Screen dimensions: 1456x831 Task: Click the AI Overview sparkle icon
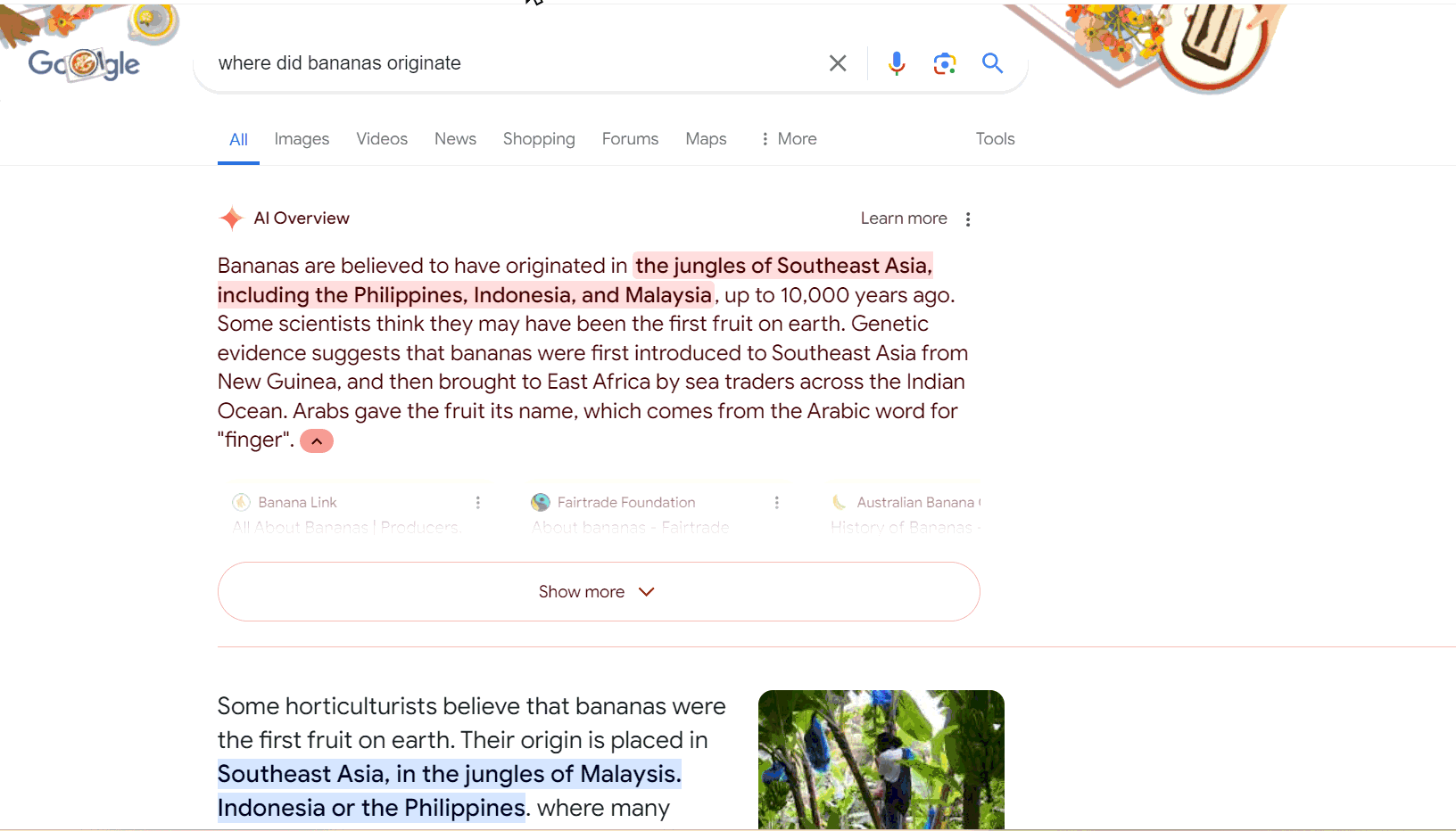click(231, 218)
